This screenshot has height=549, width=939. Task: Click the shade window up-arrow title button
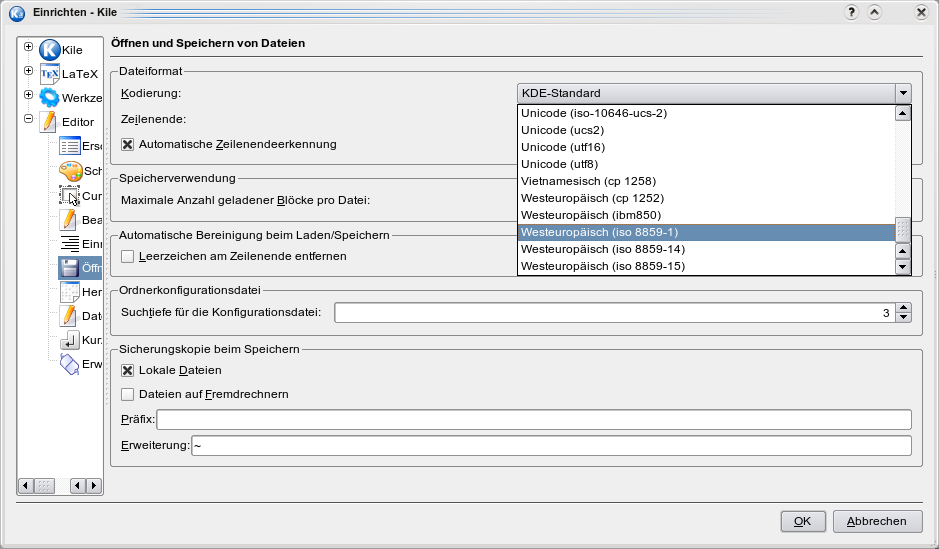(874, 12)
